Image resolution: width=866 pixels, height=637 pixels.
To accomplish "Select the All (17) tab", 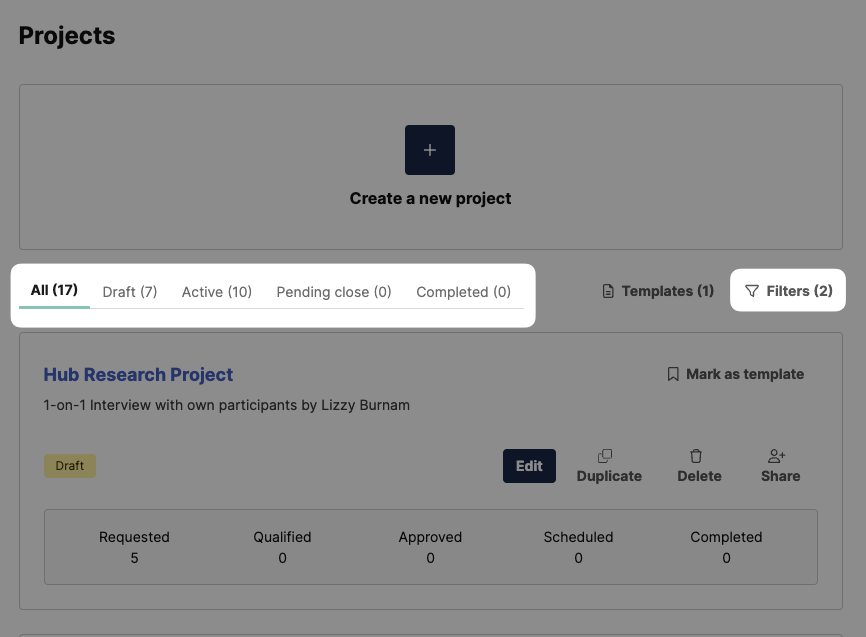I will tap(54, 290).
